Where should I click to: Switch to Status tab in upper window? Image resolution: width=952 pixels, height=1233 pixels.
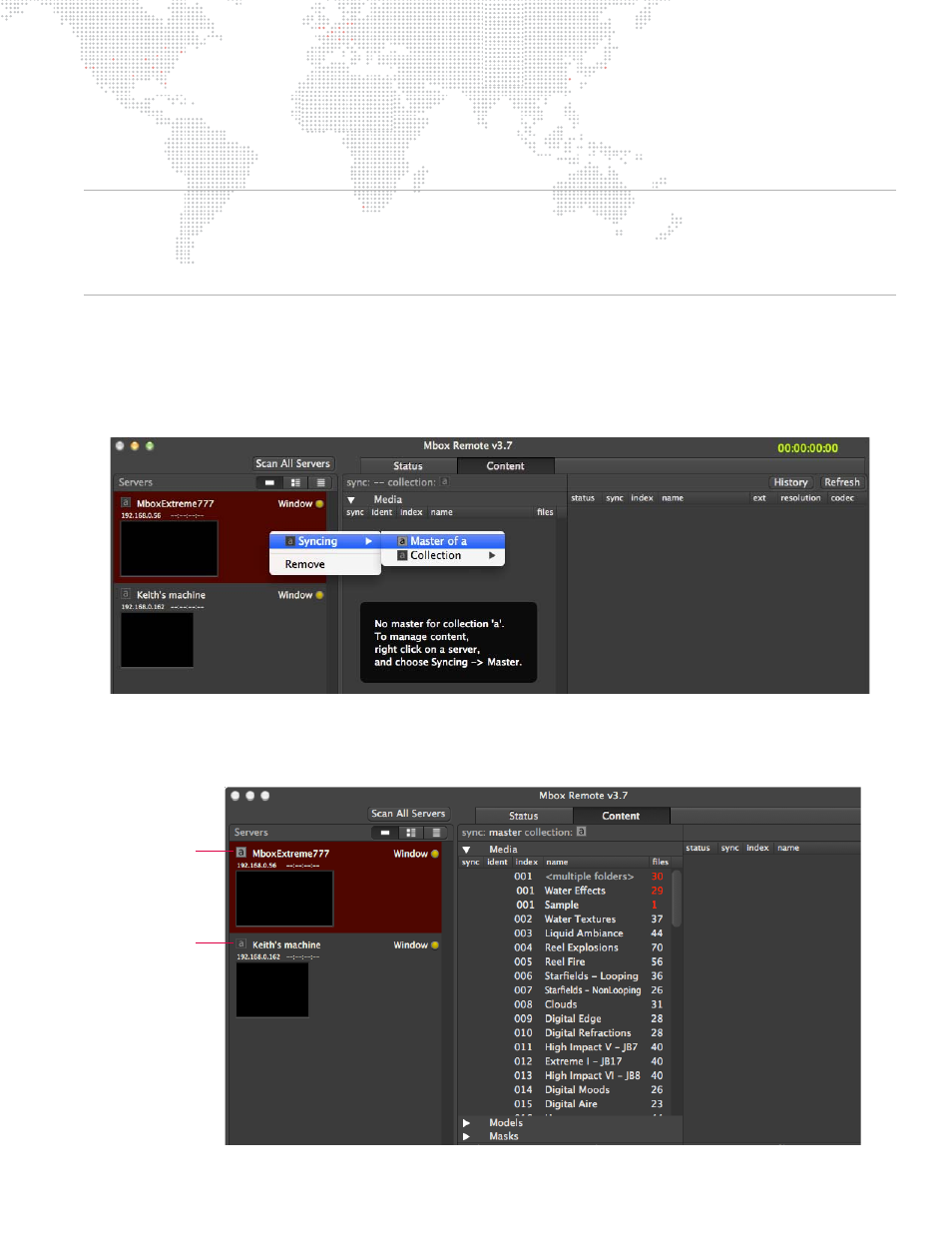click(x=408, y=466)
